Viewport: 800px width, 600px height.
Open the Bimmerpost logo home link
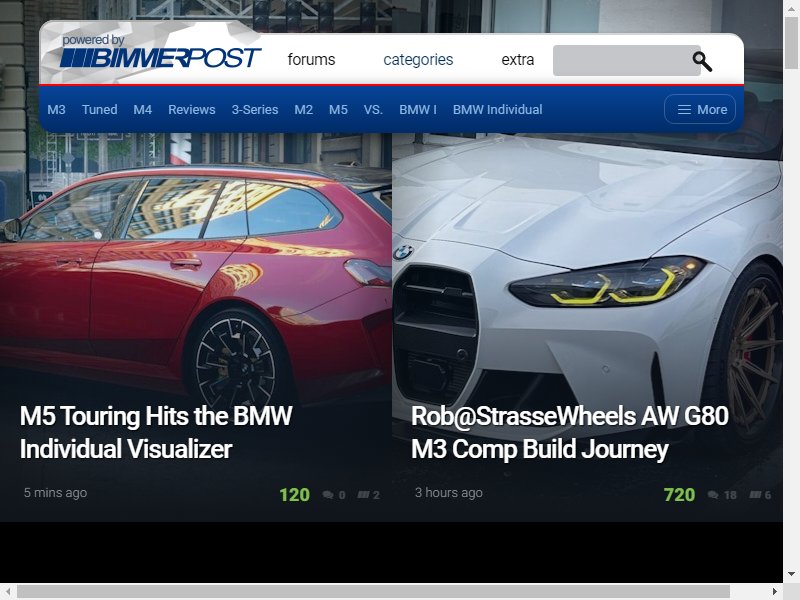161,52
